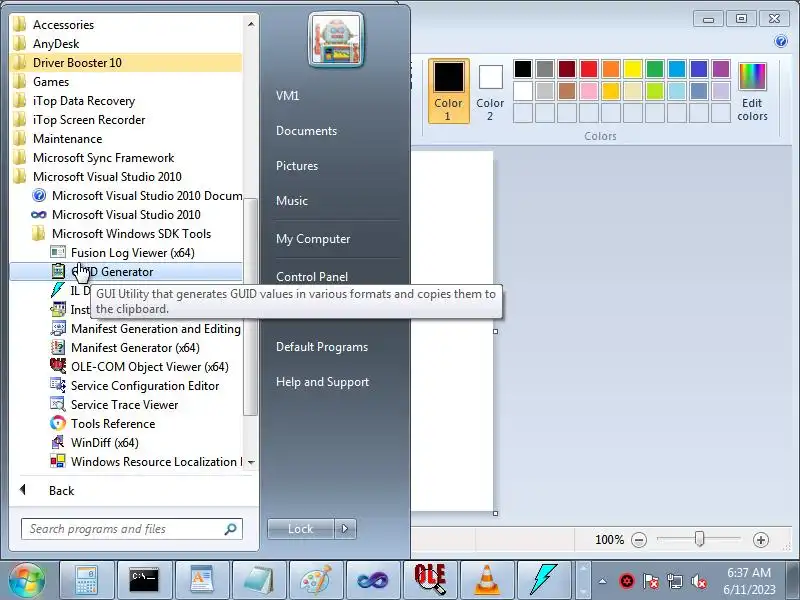The image size is (800, 600).
Task: Open Command Prompt from the taskbar
Action: (144, 580)
